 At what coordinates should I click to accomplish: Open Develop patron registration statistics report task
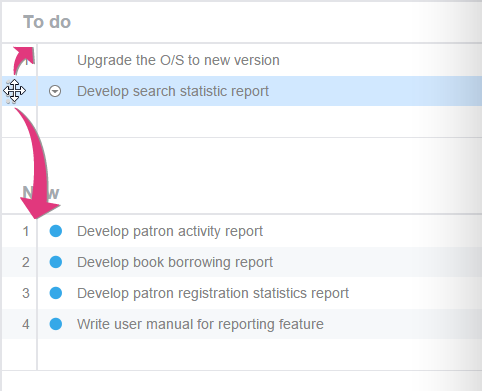213,293
